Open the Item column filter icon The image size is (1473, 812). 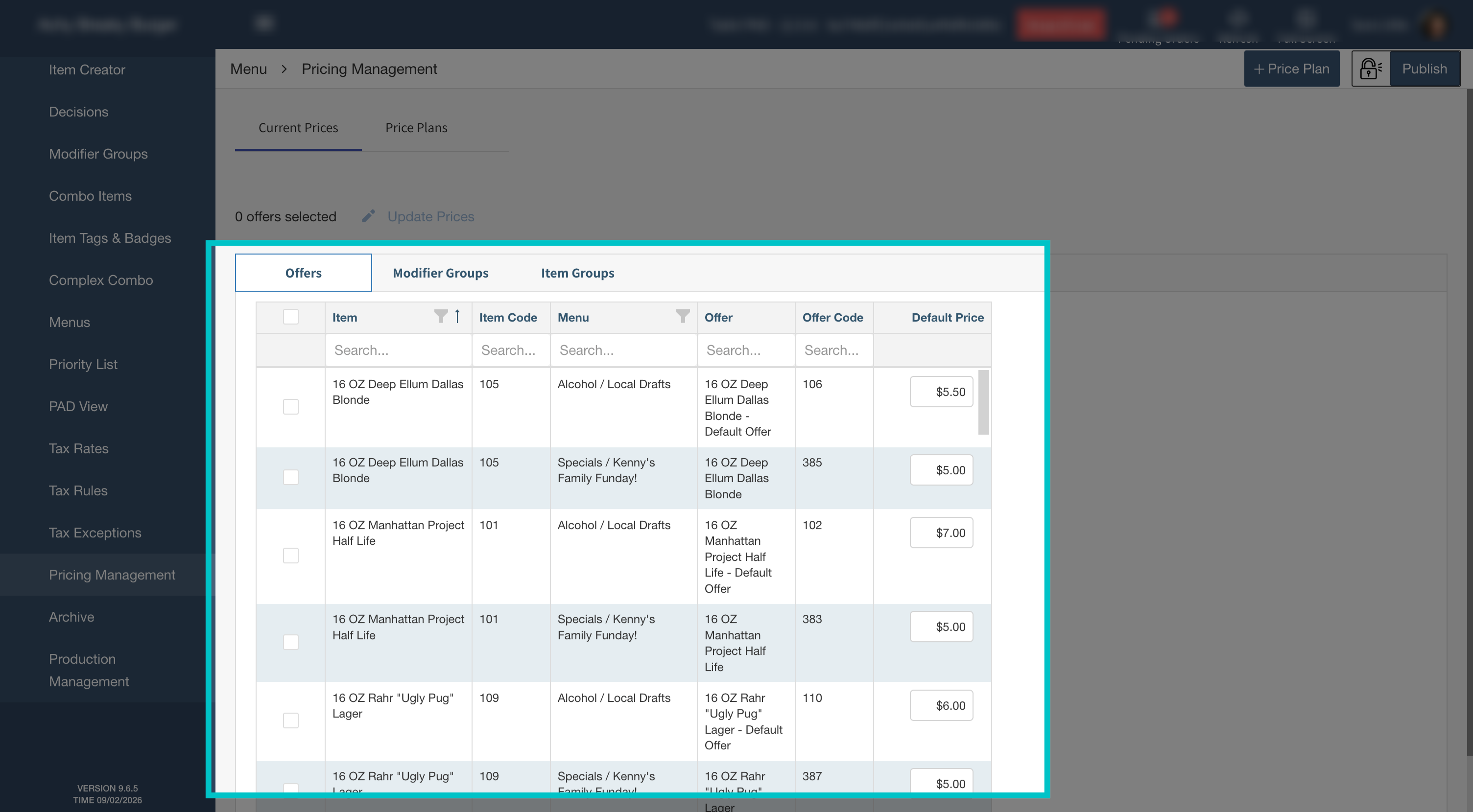pyautogui.click(x=440, y=316)
